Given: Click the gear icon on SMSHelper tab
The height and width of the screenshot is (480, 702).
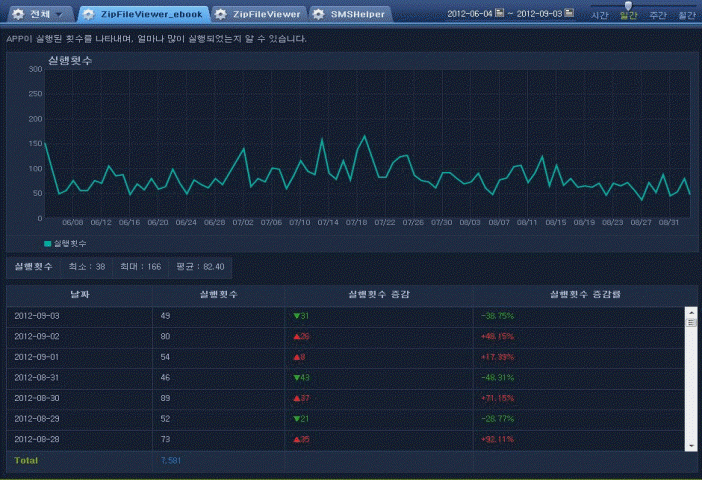Looking at the screenshot, I should click(x=318, y=14).
